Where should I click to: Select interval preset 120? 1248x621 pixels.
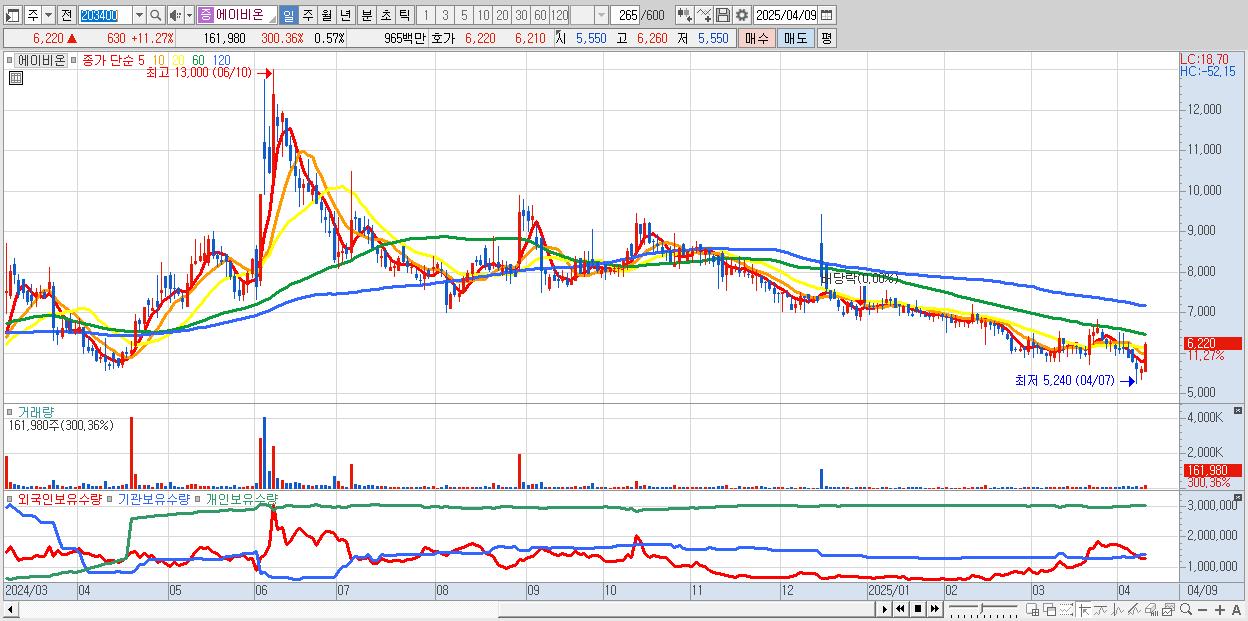(559, 15)
